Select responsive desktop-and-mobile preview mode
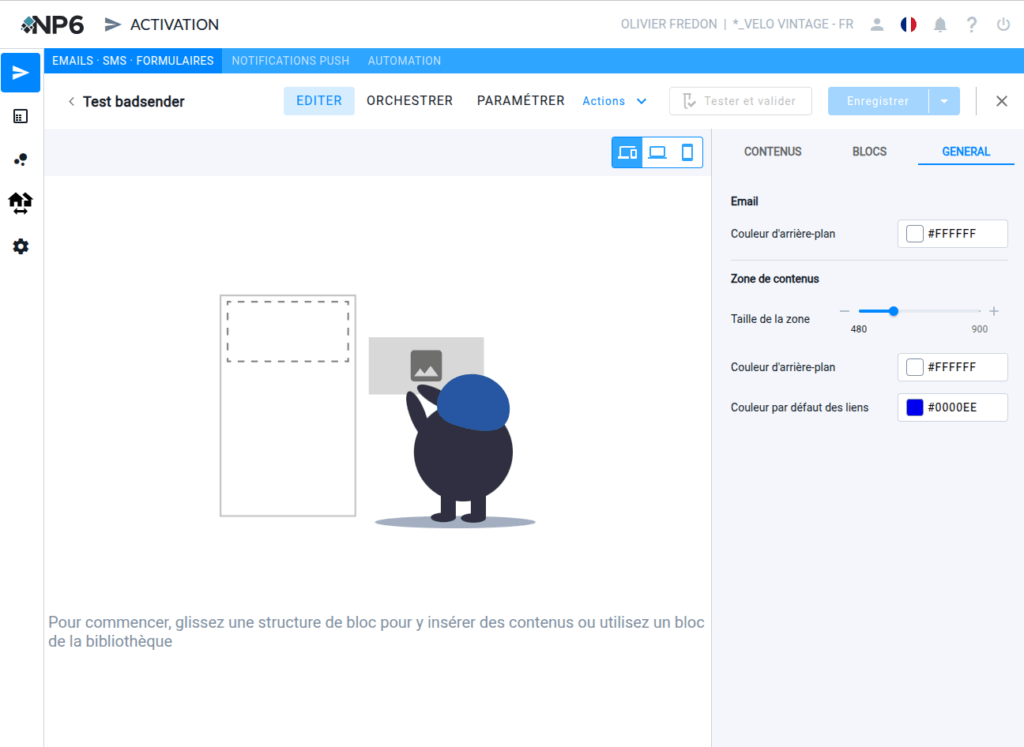 pyautogui.click(x=627, y=152)
